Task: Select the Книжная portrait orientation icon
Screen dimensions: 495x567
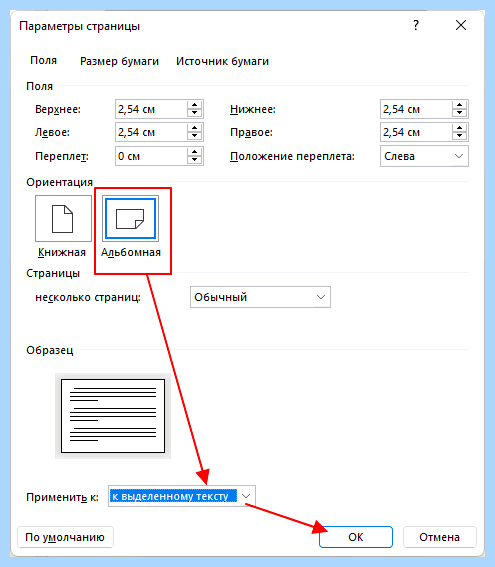Action: pyautogui.click(x=63, y=218)
